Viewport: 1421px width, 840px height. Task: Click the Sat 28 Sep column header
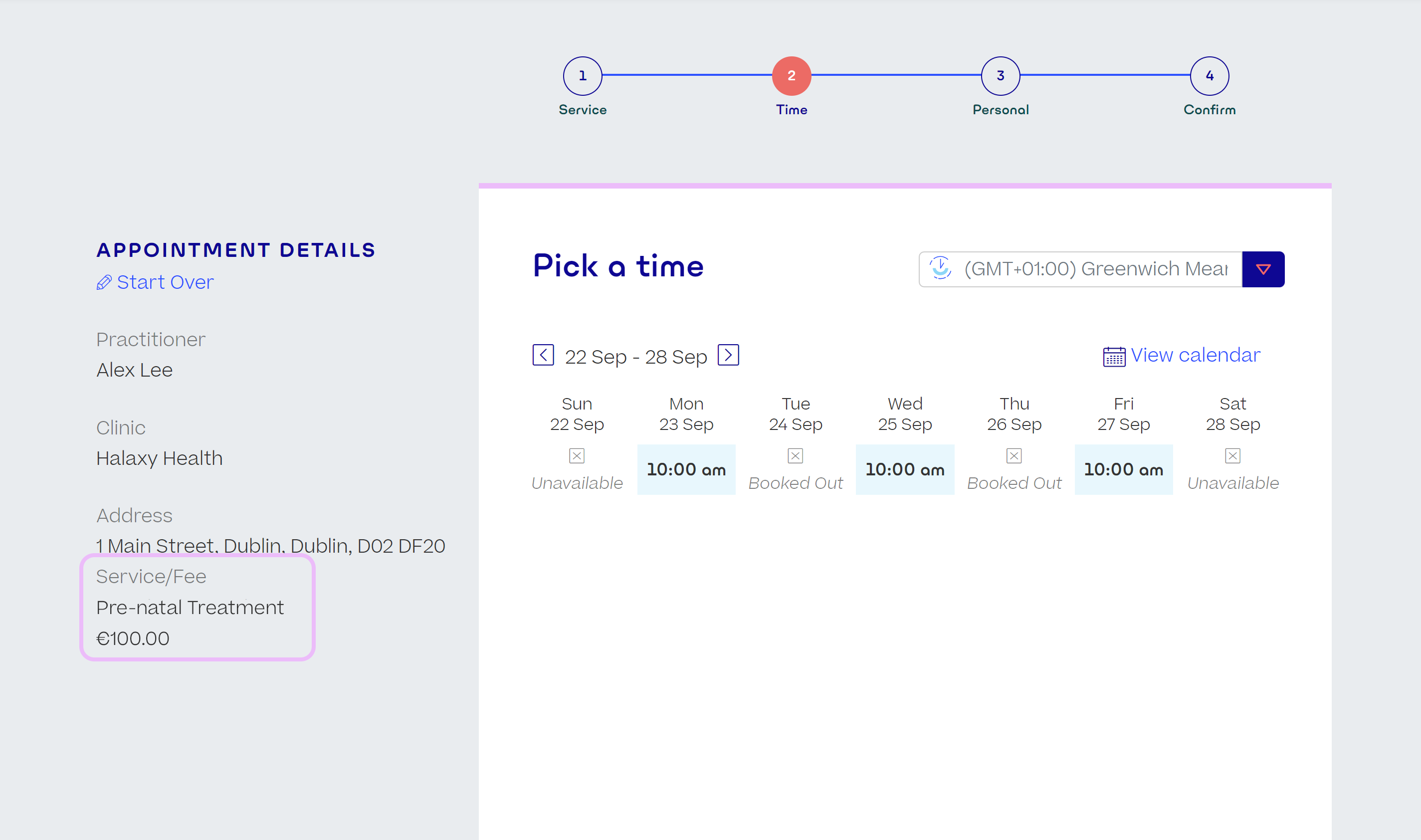click(x=1232, y=414)
